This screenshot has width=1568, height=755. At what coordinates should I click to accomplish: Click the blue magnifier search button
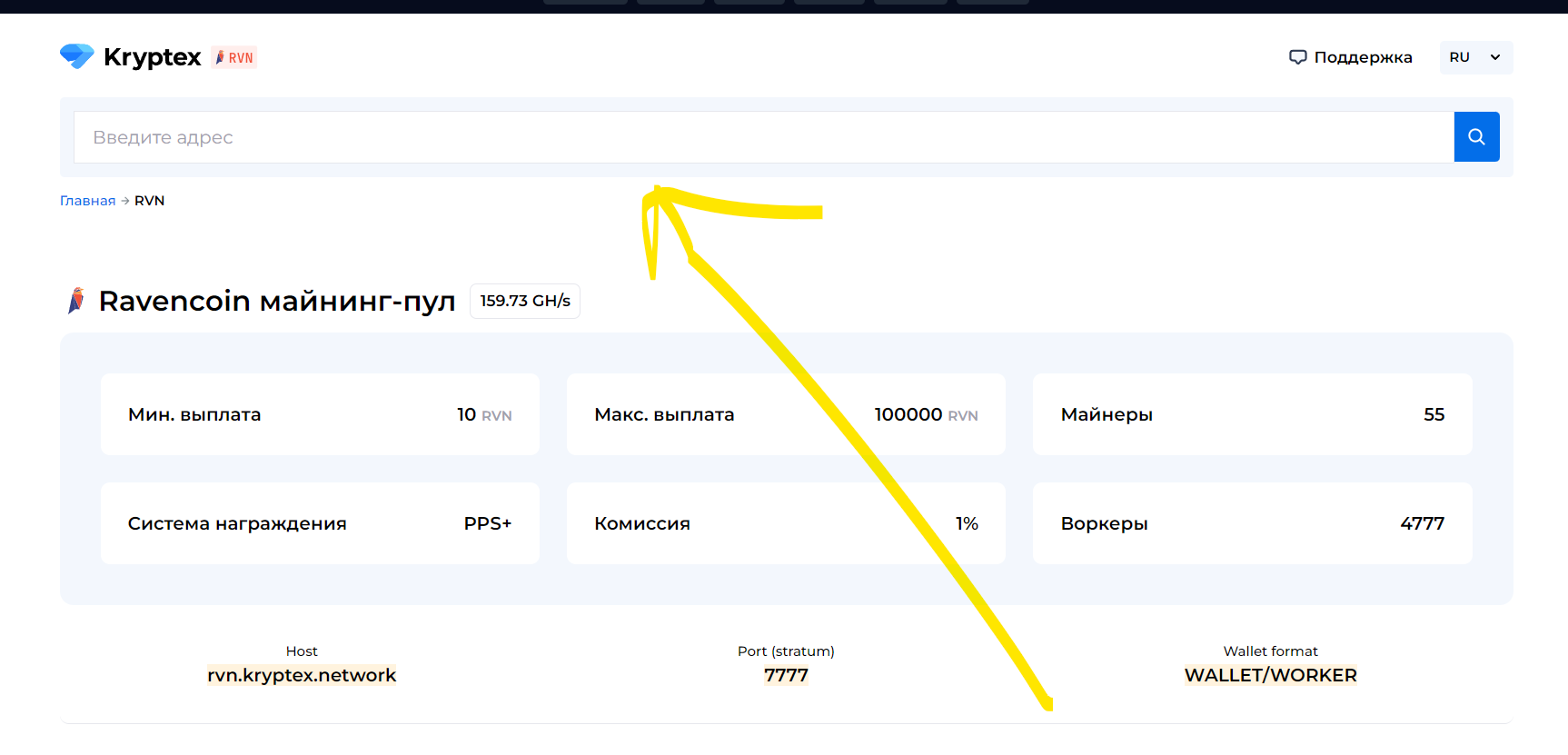pos(1476,137)
